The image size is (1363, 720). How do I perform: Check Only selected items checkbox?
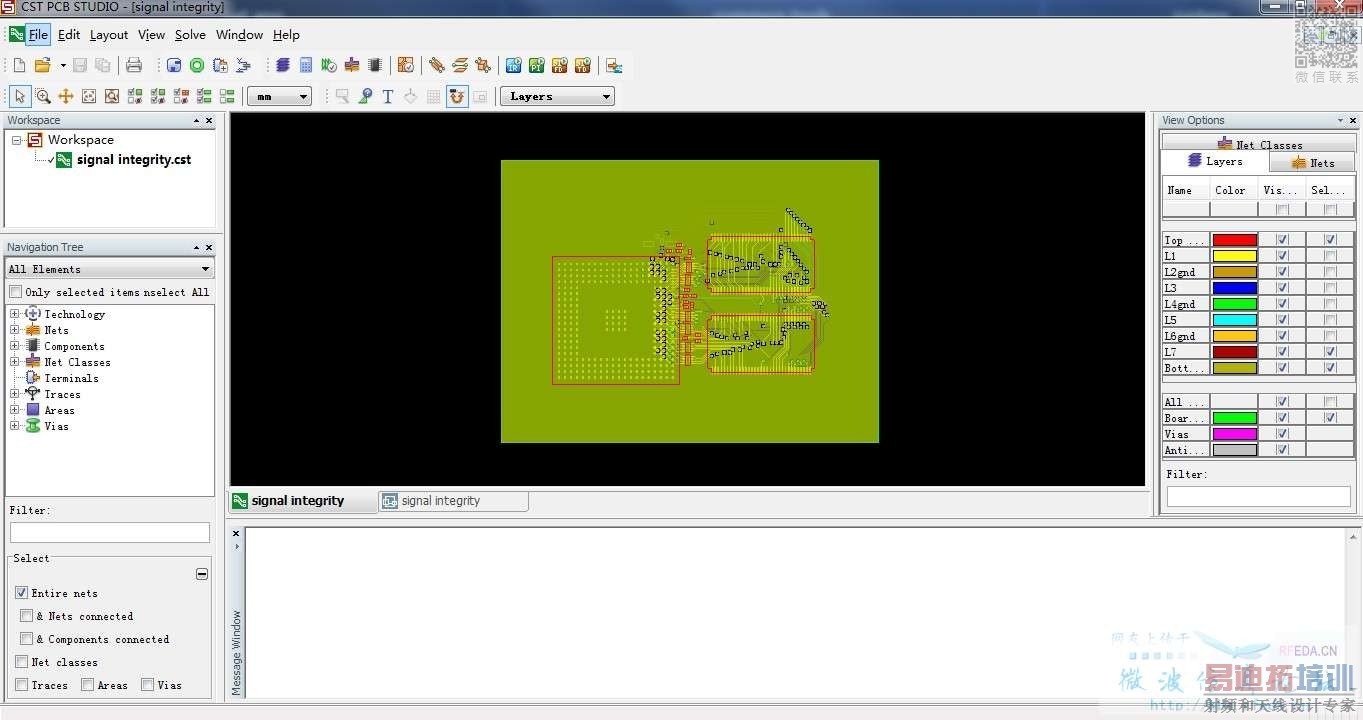16,292
